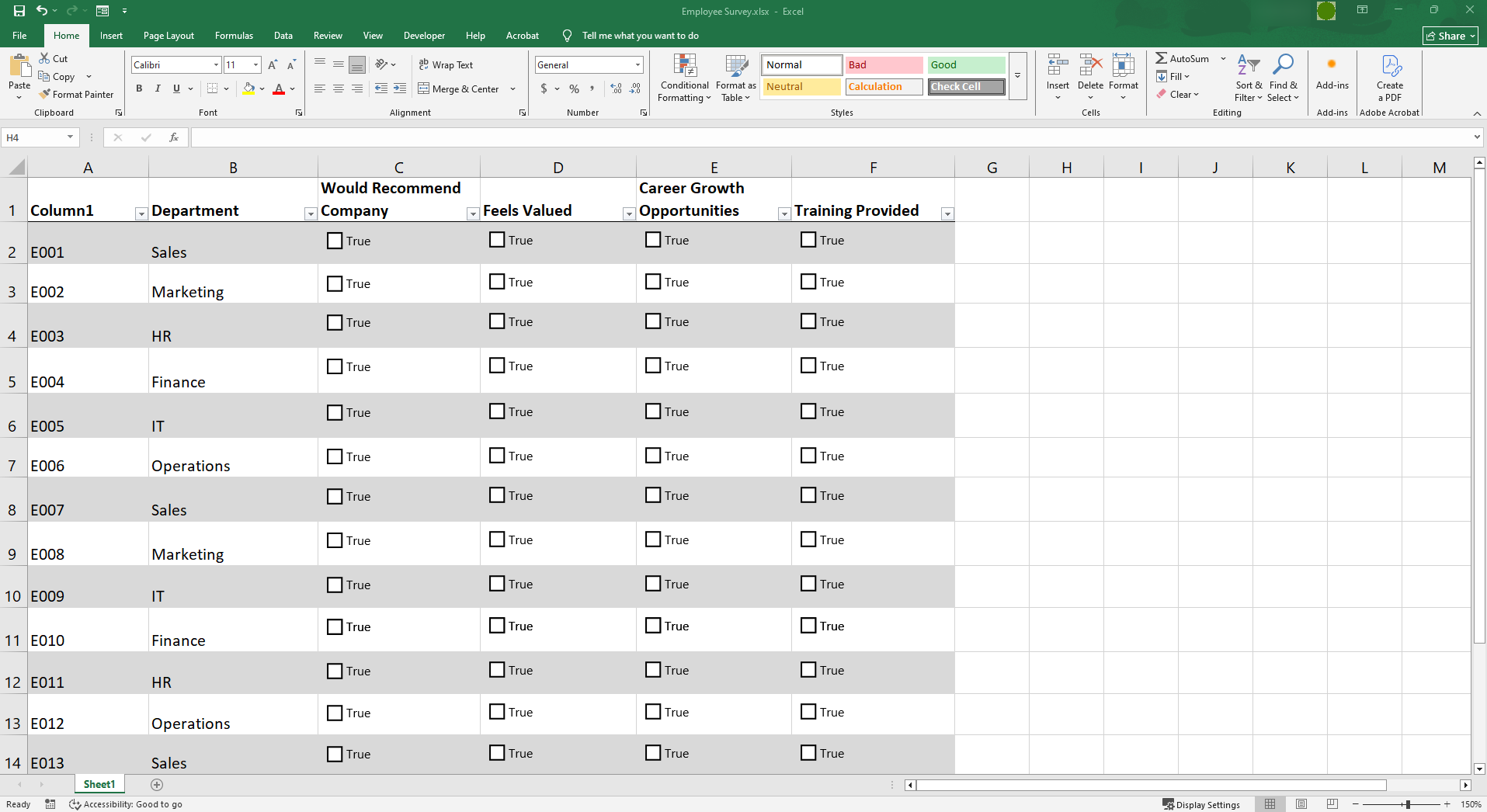Click the Font Color red A icon
This screenshot has height=812, width=1487.
279,88
